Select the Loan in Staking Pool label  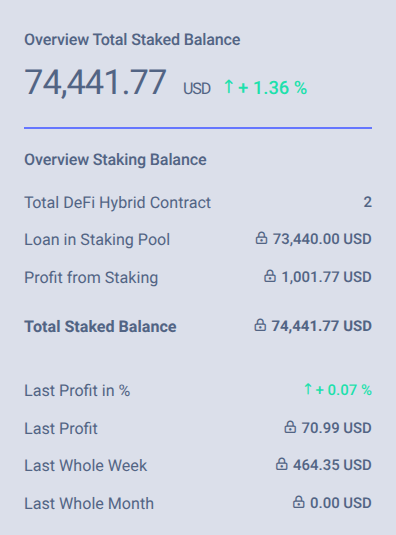tap(97, 240)
